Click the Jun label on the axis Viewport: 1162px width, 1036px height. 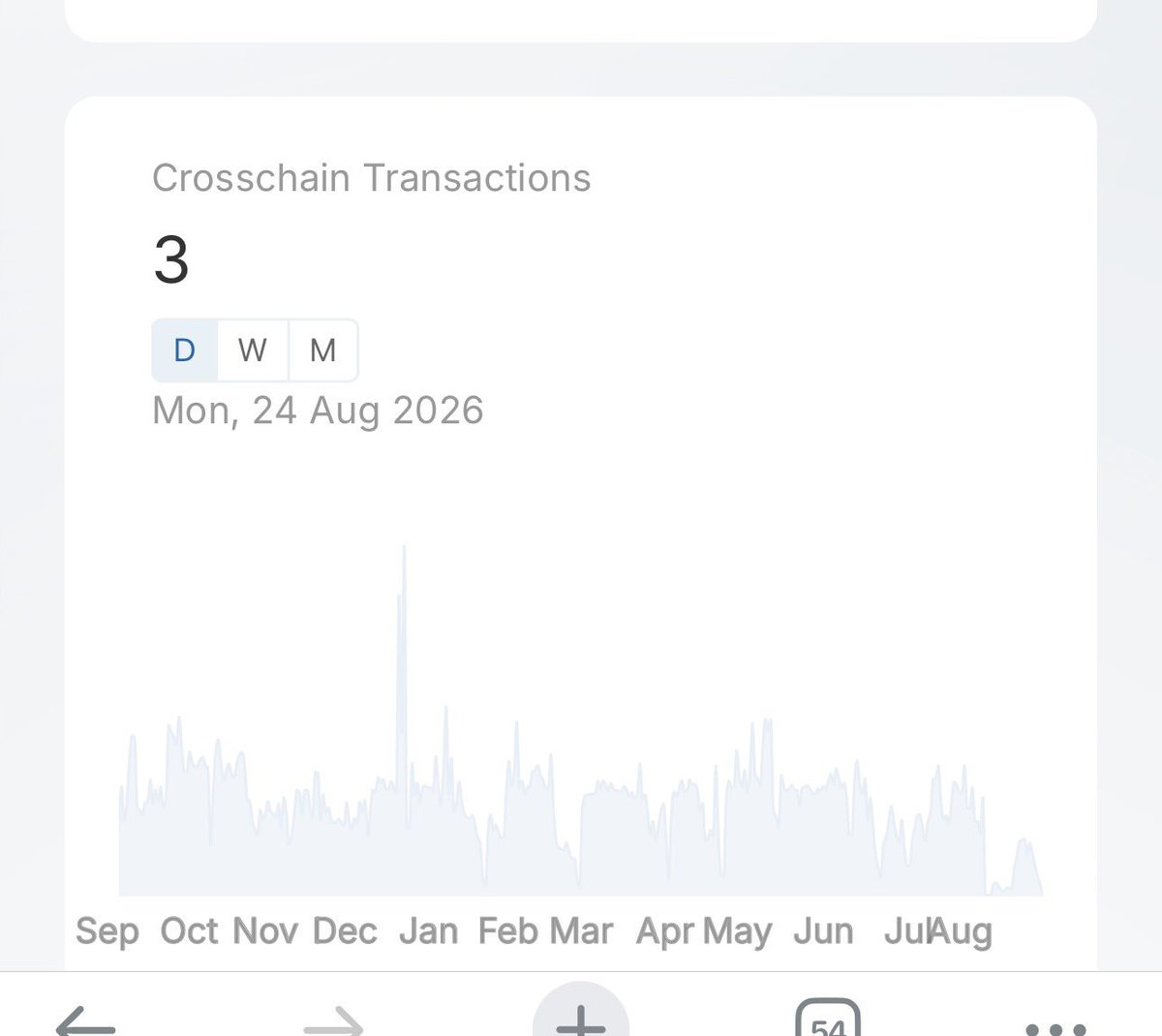[823, 931]
